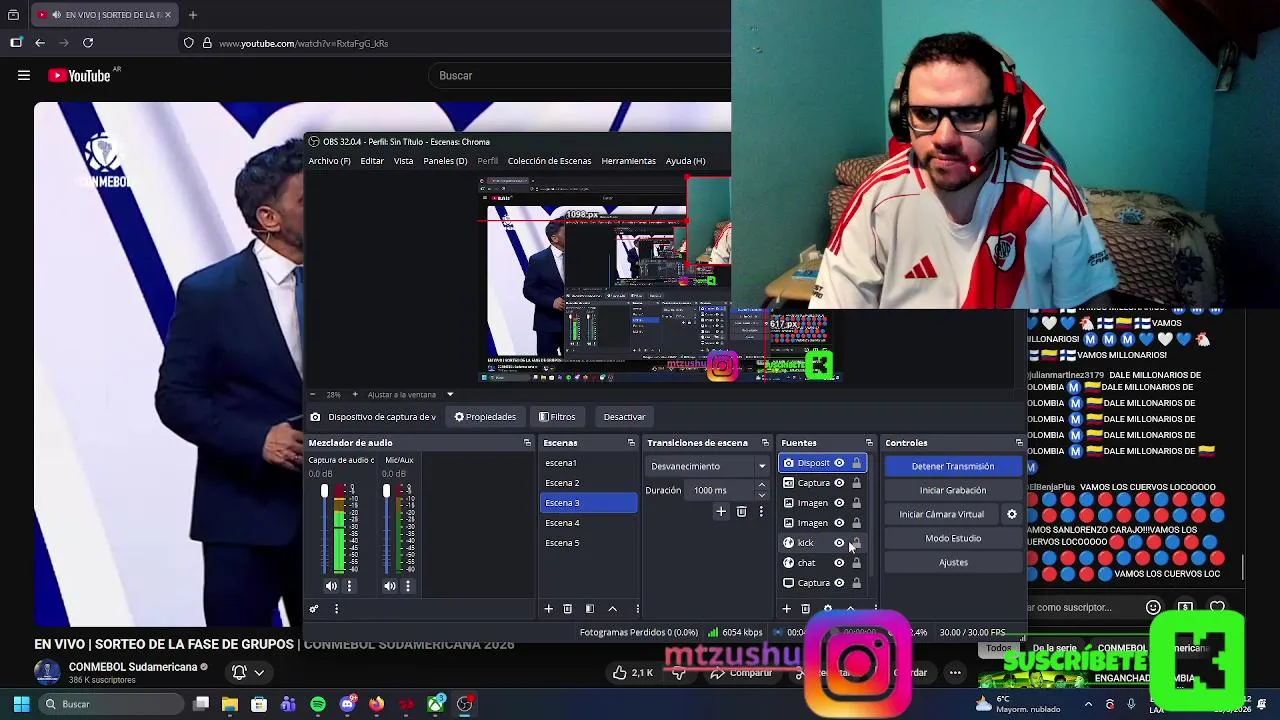Viewport: 1280px width, 720px height.
Task: Like the YouTube video
Action: pos(634,673)
